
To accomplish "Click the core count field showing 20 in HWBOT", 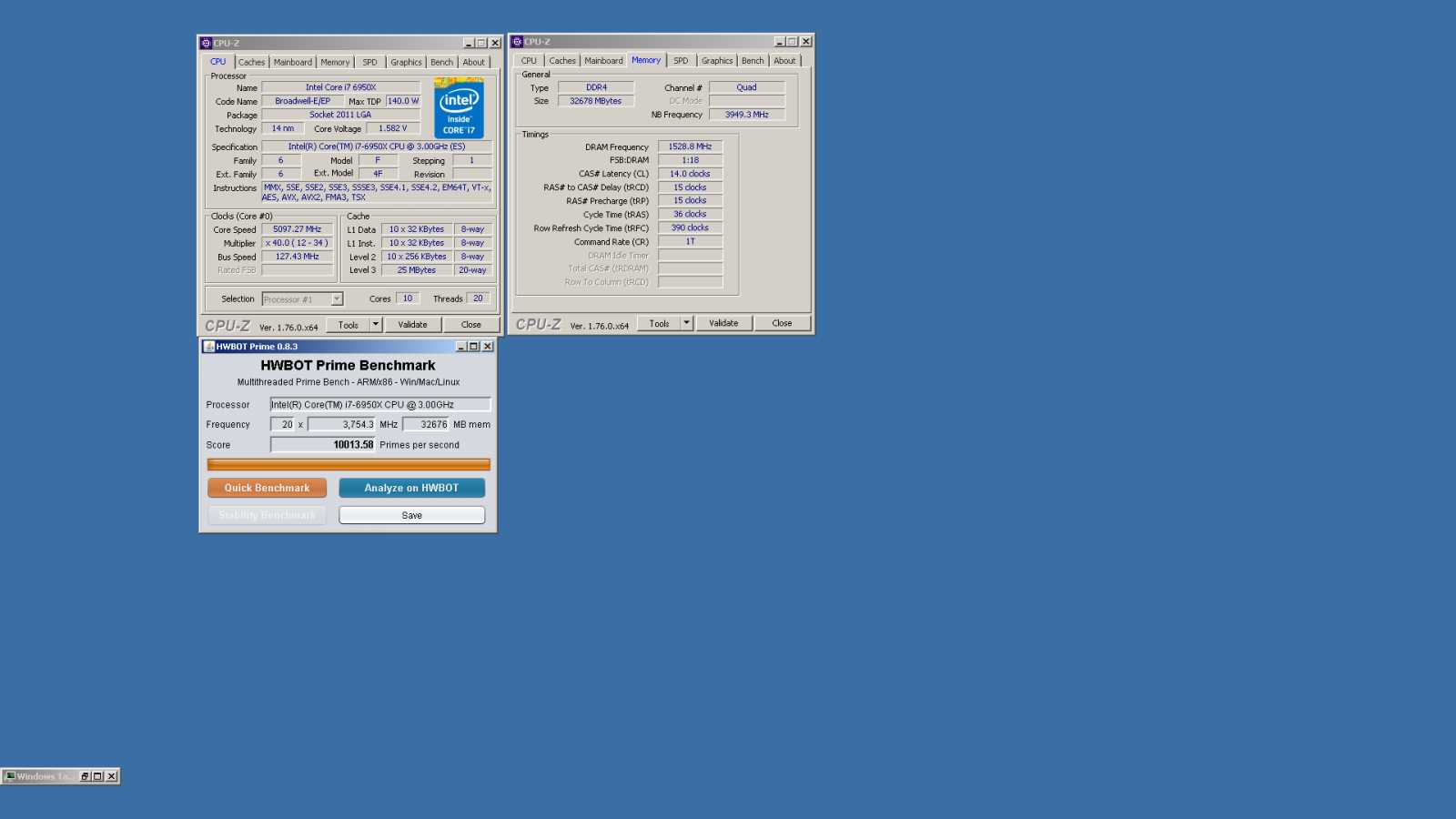I will 282,424.
